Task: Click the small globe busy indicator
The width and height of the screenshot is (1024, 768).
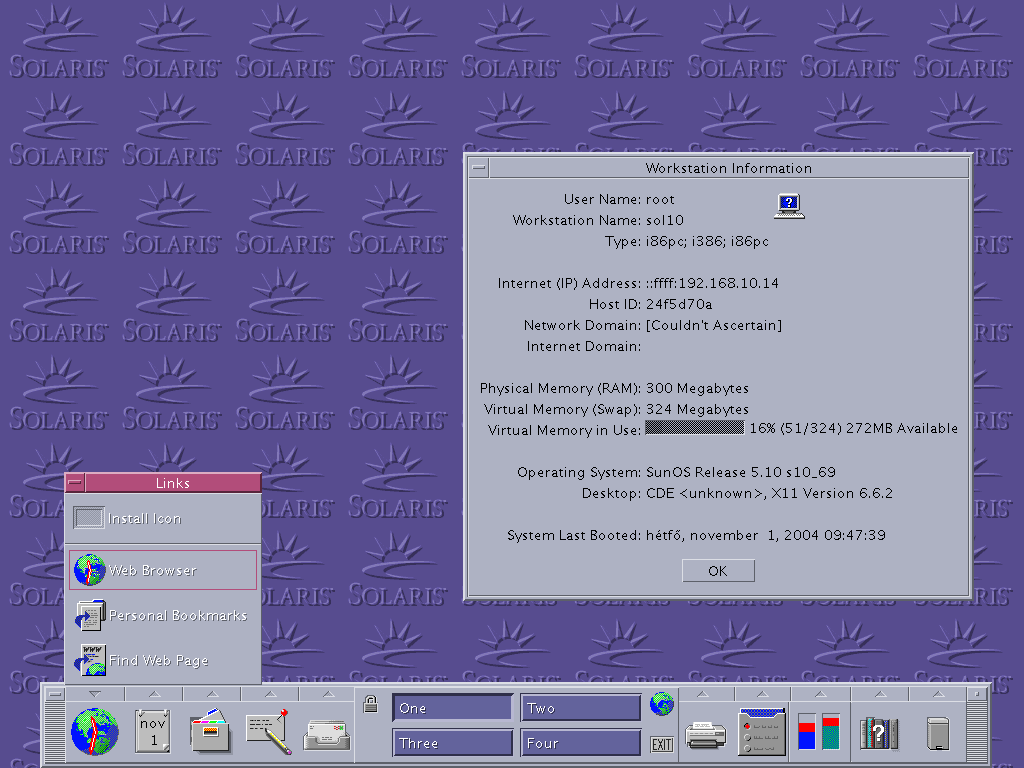Action: (662, 704)
